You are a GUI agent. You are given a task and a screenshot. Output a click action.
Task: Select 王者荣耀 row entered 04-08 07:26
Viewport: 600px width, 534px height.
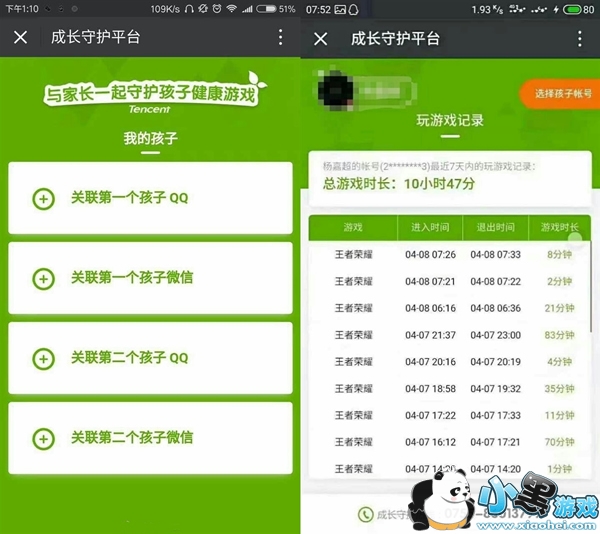[x=450, y=254]
